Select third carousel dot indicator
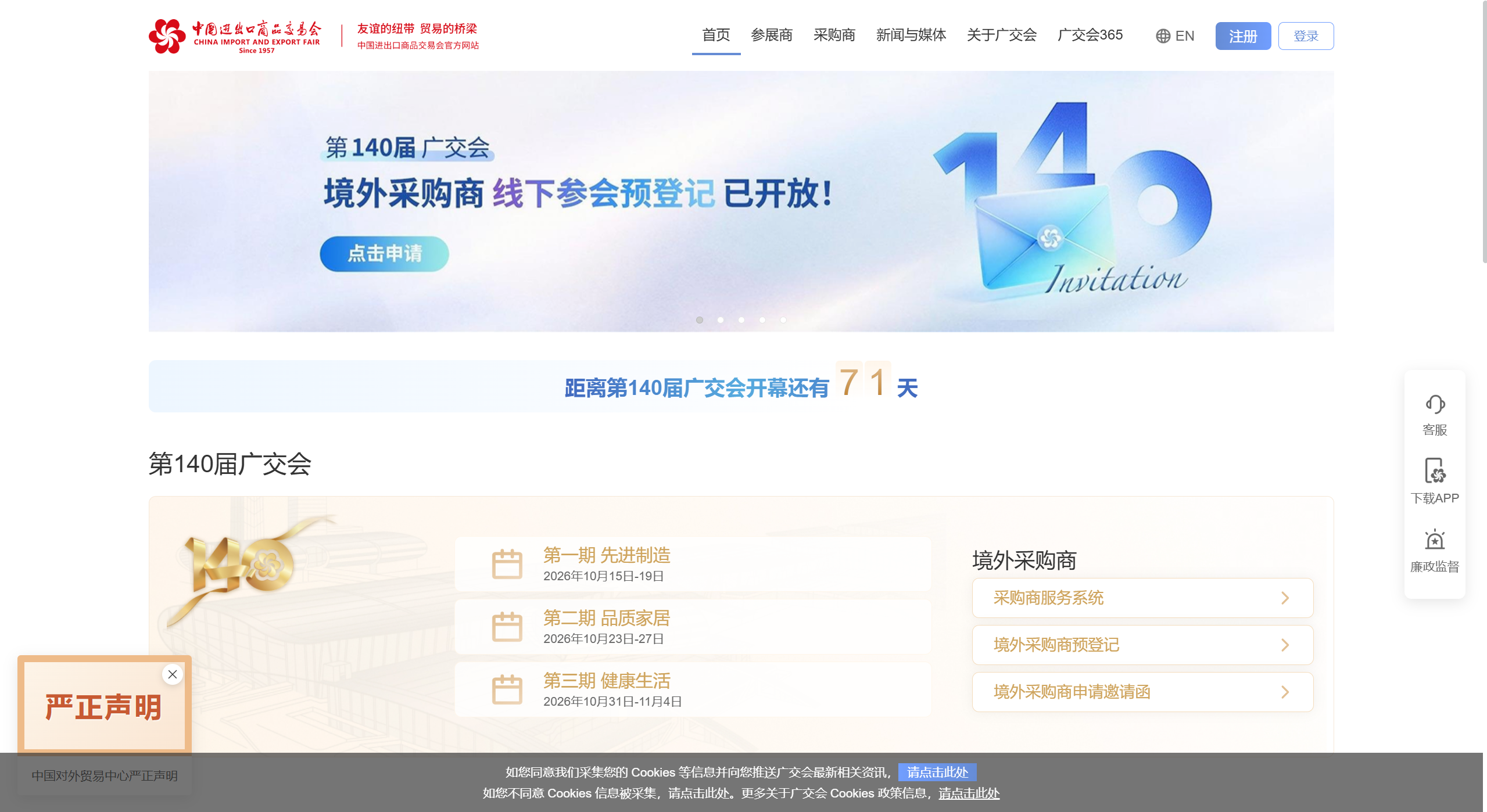The height and width of the screenshot is (812, 1487). 741,320
